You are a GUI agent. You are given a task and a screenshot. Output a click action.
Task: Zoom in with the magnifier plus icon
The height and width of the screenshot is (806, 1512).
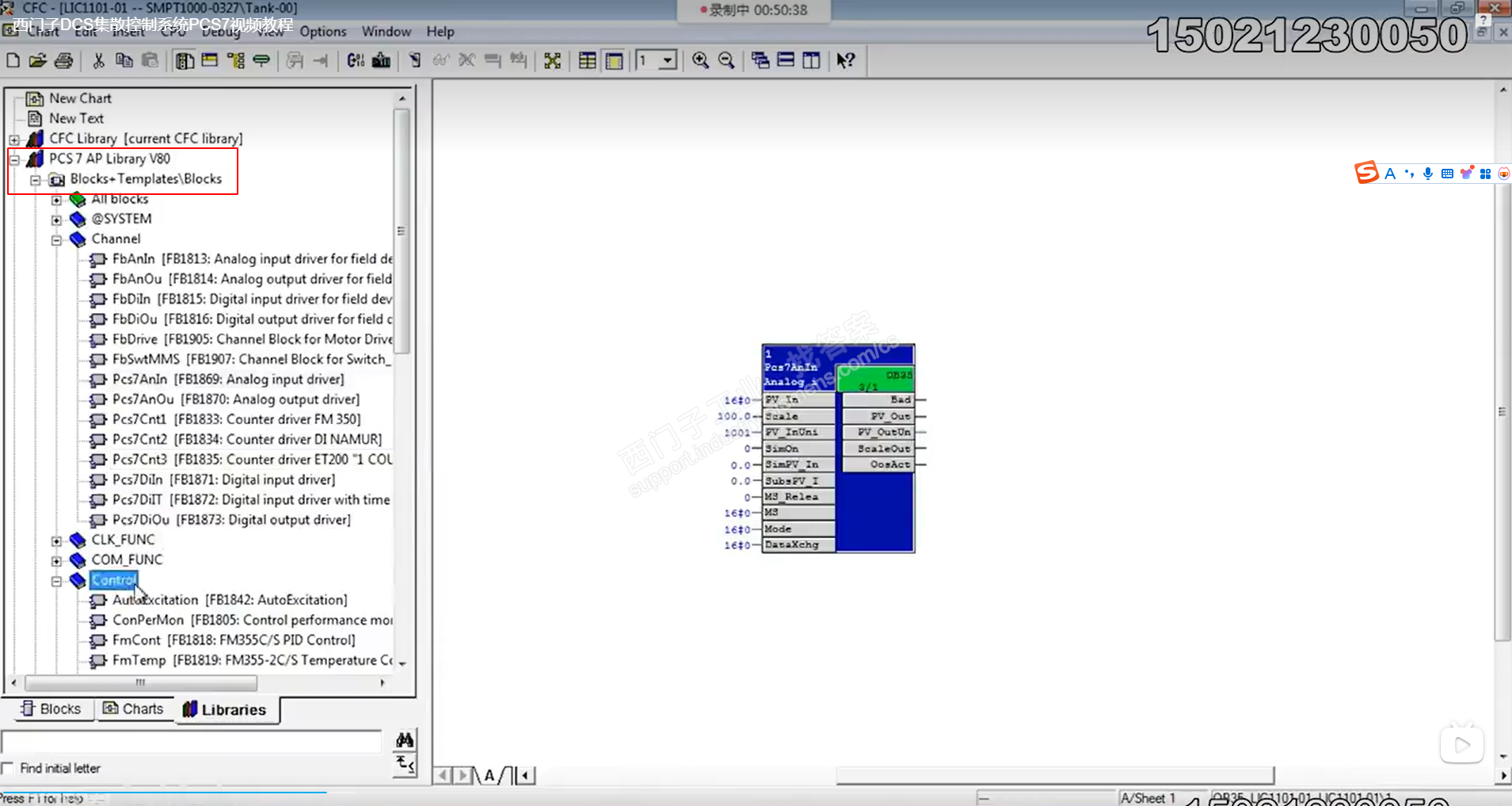[x=700, y=60]
